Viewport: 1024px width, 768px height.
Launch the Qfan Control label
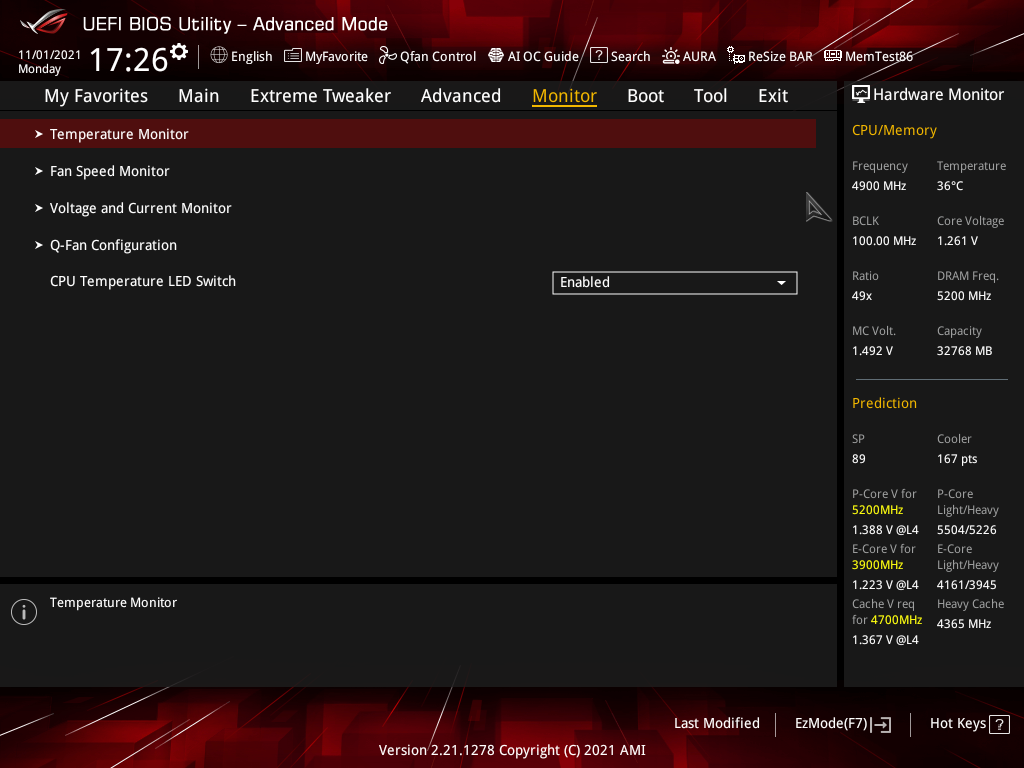[438, 57]
